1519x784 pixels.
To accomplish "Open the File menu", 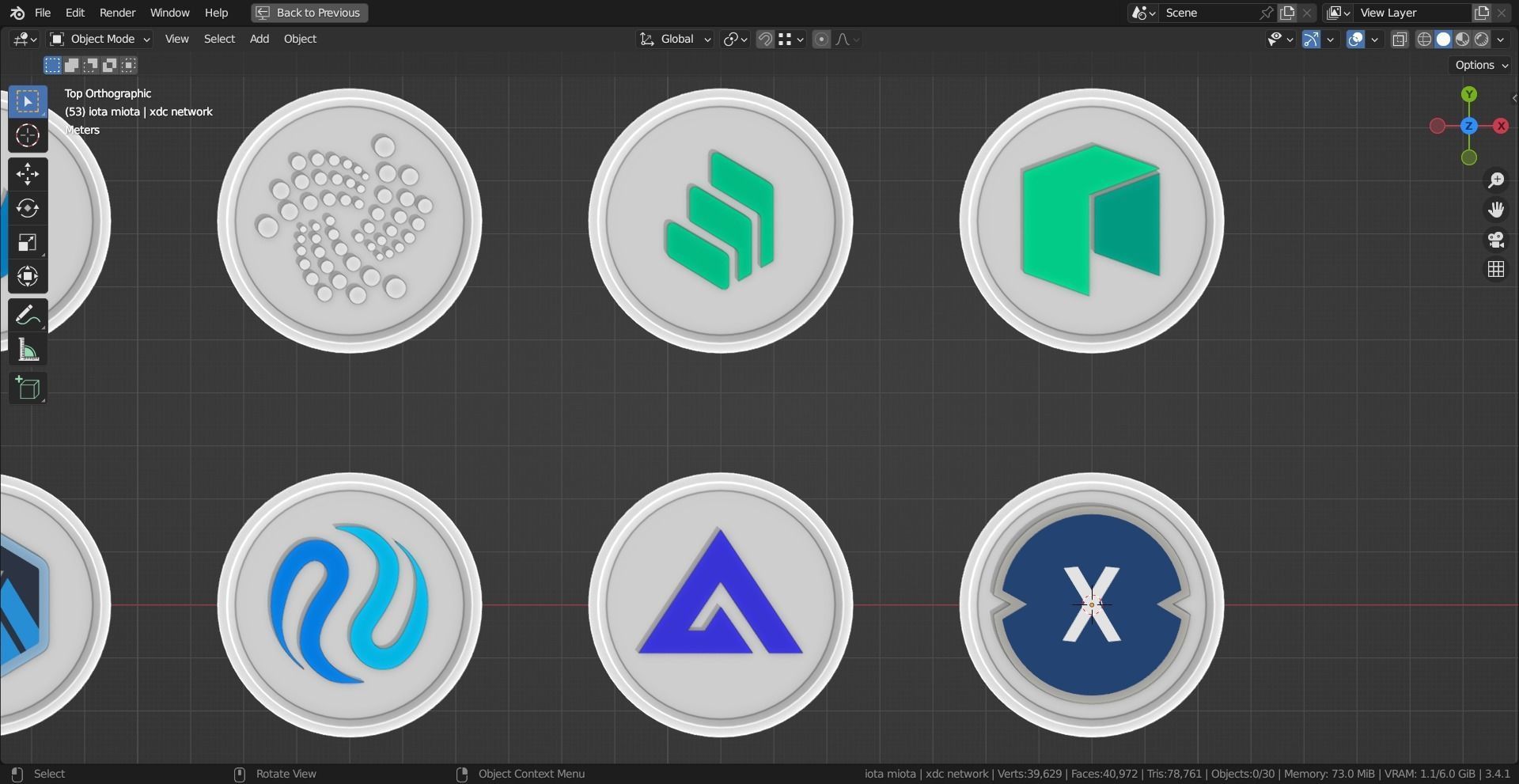I will point(43,13).
